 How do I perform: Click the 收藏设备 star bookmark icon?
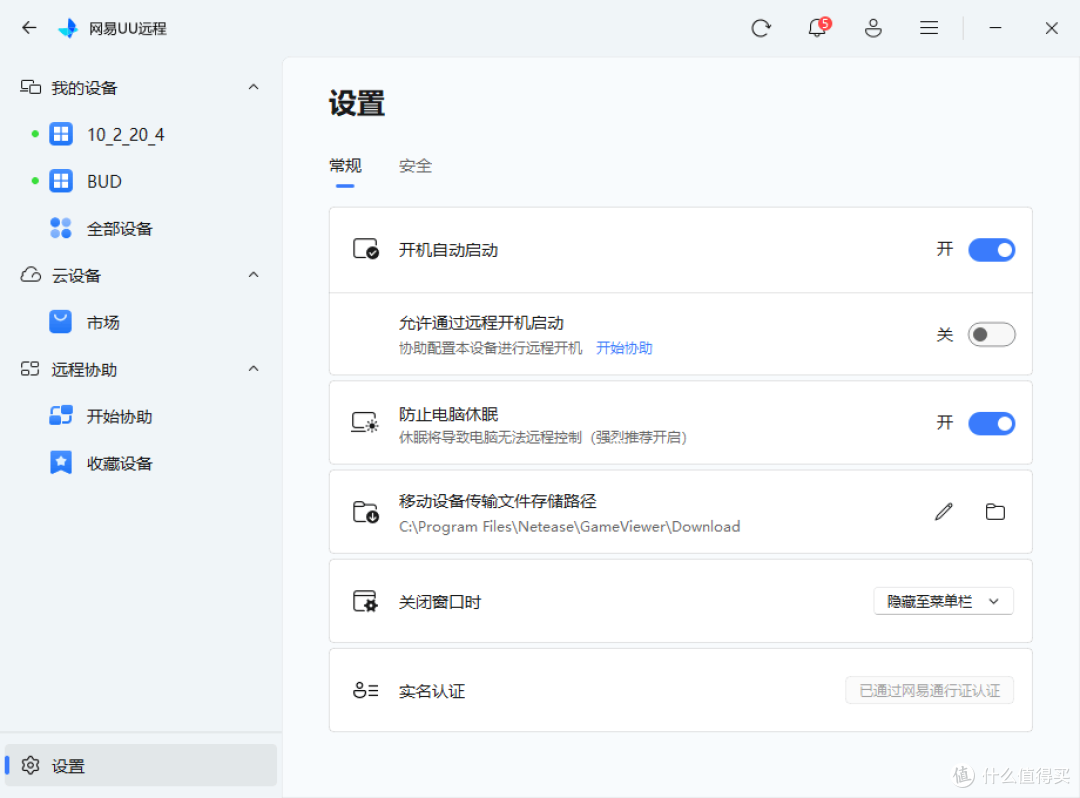tap(61, 463)
